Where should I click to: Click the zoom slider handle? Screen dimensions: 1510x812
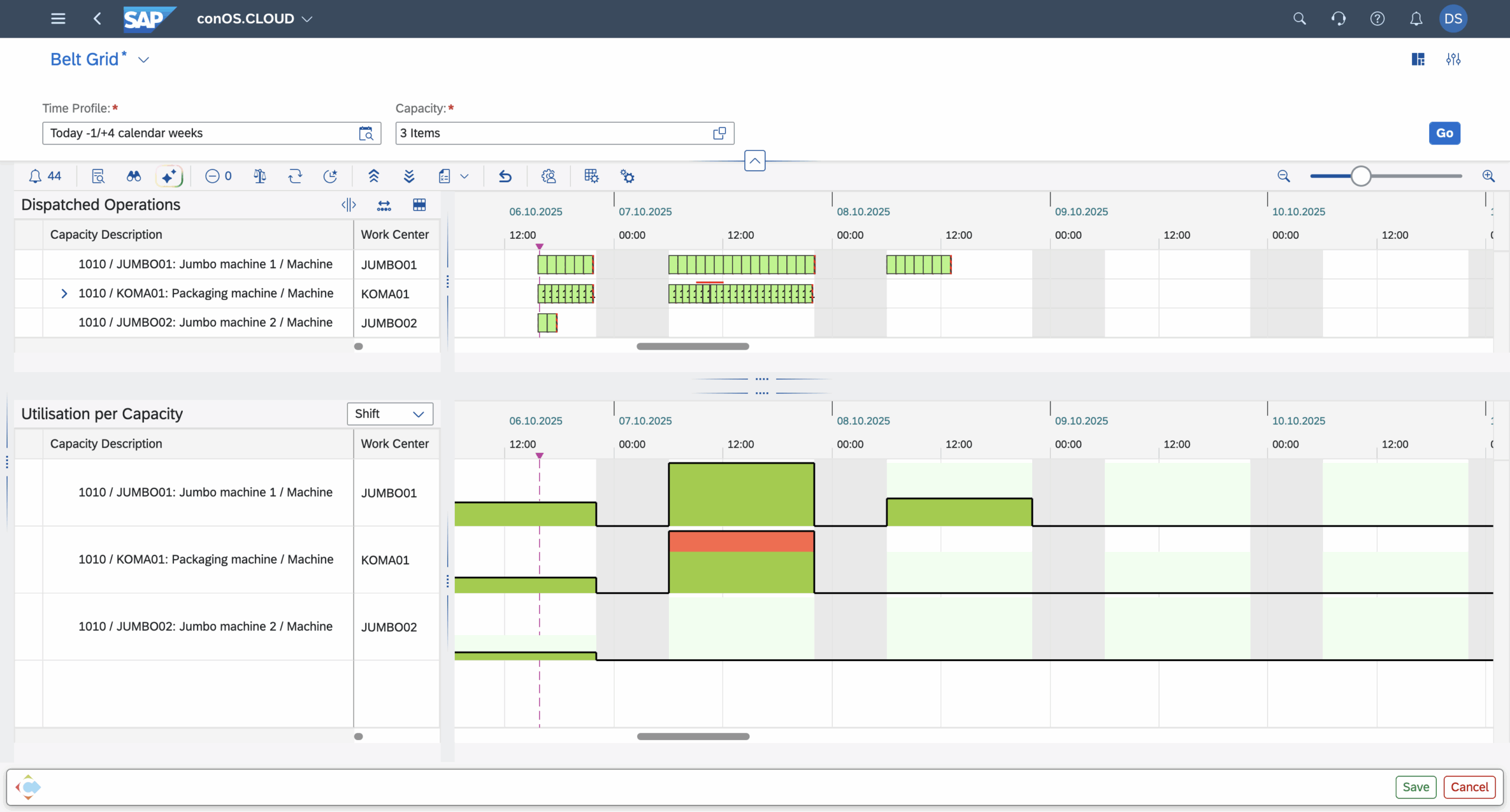click(1361, 176)
